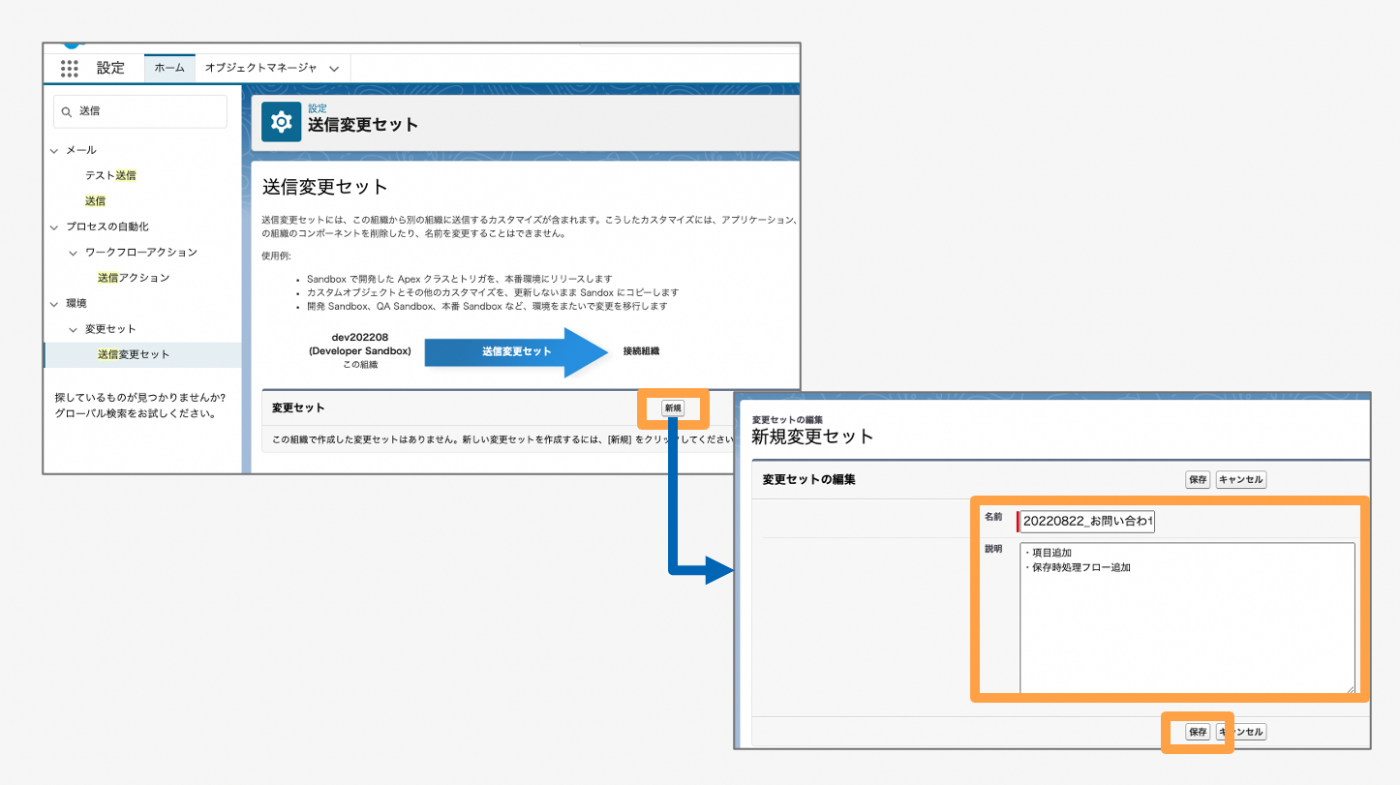Click the 接続組織 label right of the arrow
Viewport: 1400px width, 785px height.
point(641,351)
